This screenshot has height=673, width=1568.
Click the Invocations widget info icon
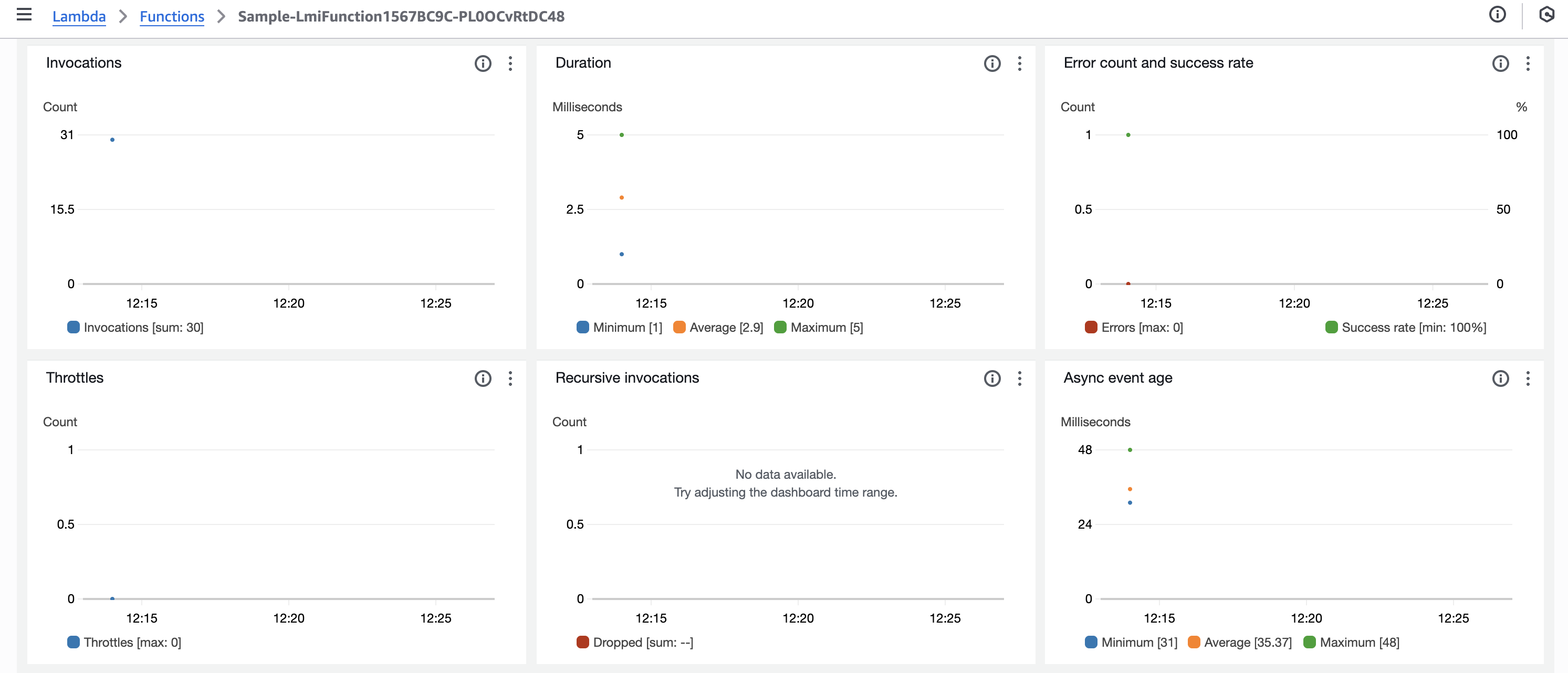pos(483,64)
